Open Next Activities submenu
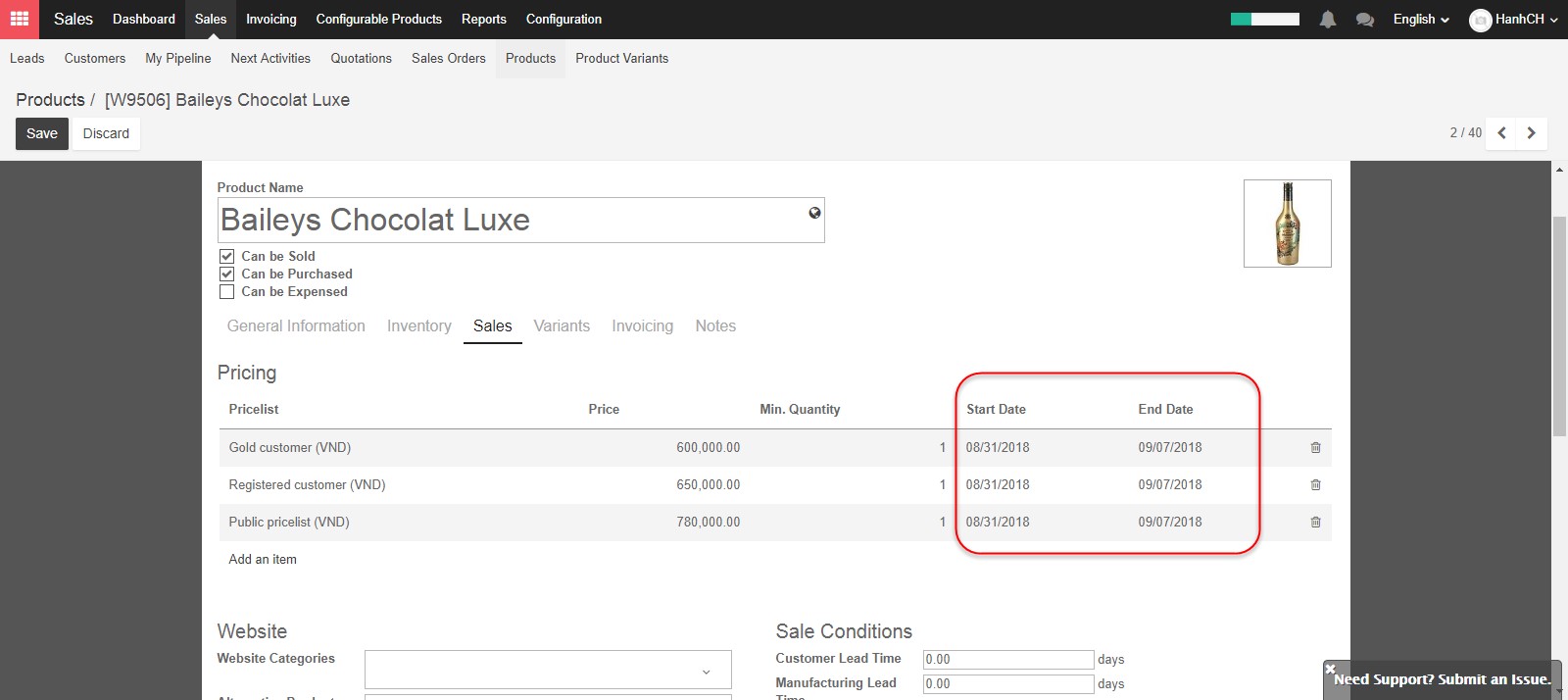1568x700 pixels. click(270, 59)
